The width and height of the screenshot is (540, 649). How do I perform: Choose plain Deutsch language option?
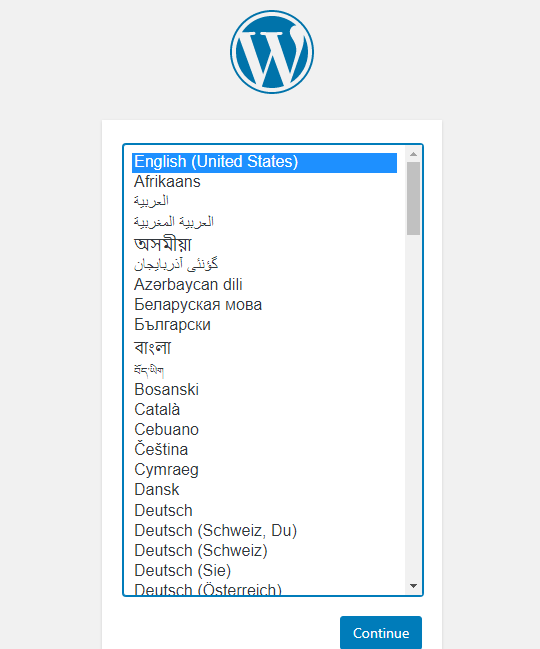pyautogui.click(x=264, y=511)
